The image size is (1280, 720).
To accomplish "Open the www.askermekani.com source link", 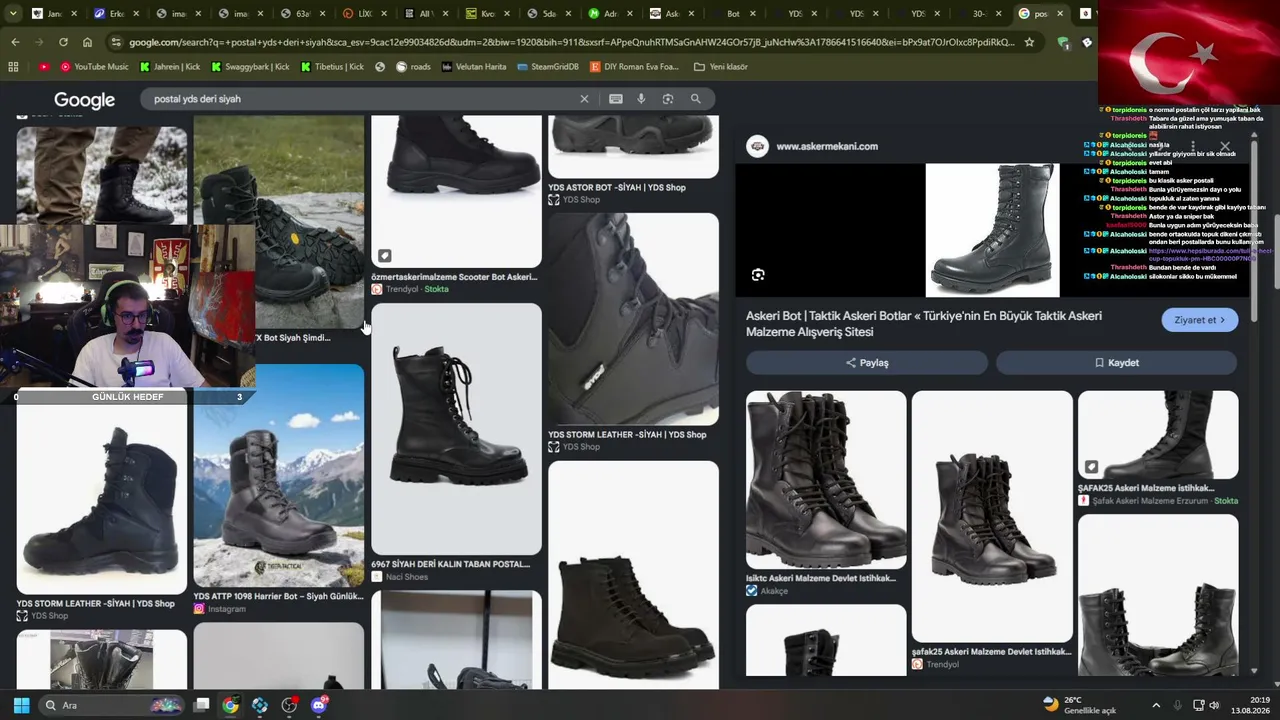I will point(827,146).
